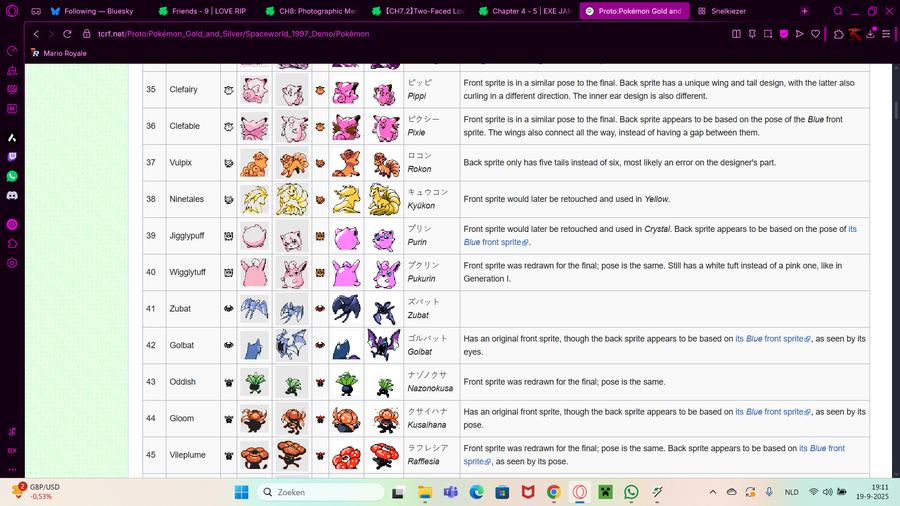Open split screen view icon
Screen dimensions: 900x506
point(736,34)
